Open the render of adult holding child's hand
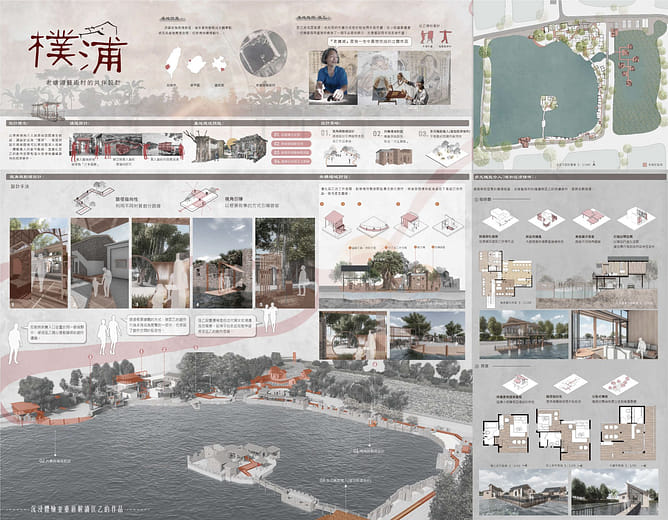 (100, 263)
